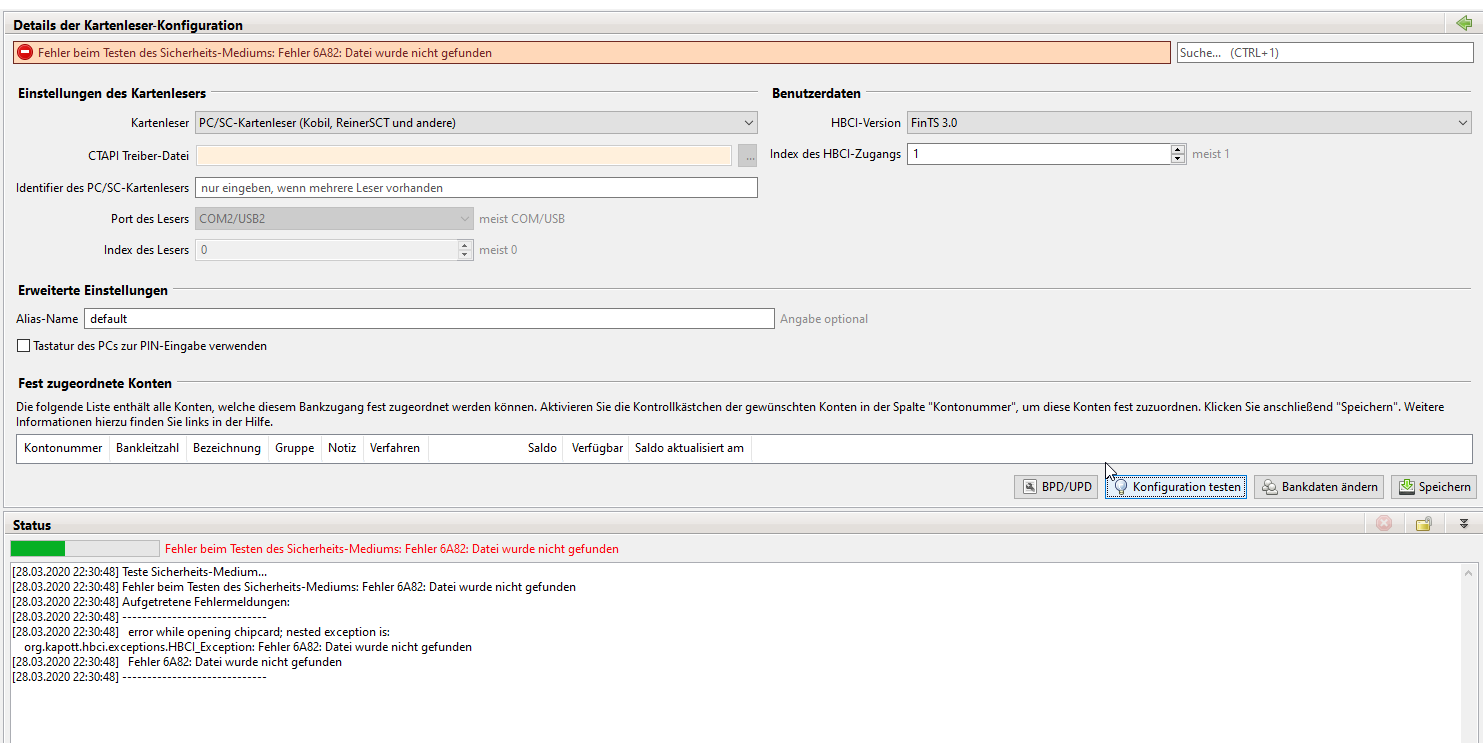Screen dimensions: 1483x743
Task: Expand the HBCI-Version dropdown
Action: tap(1188, 123)
